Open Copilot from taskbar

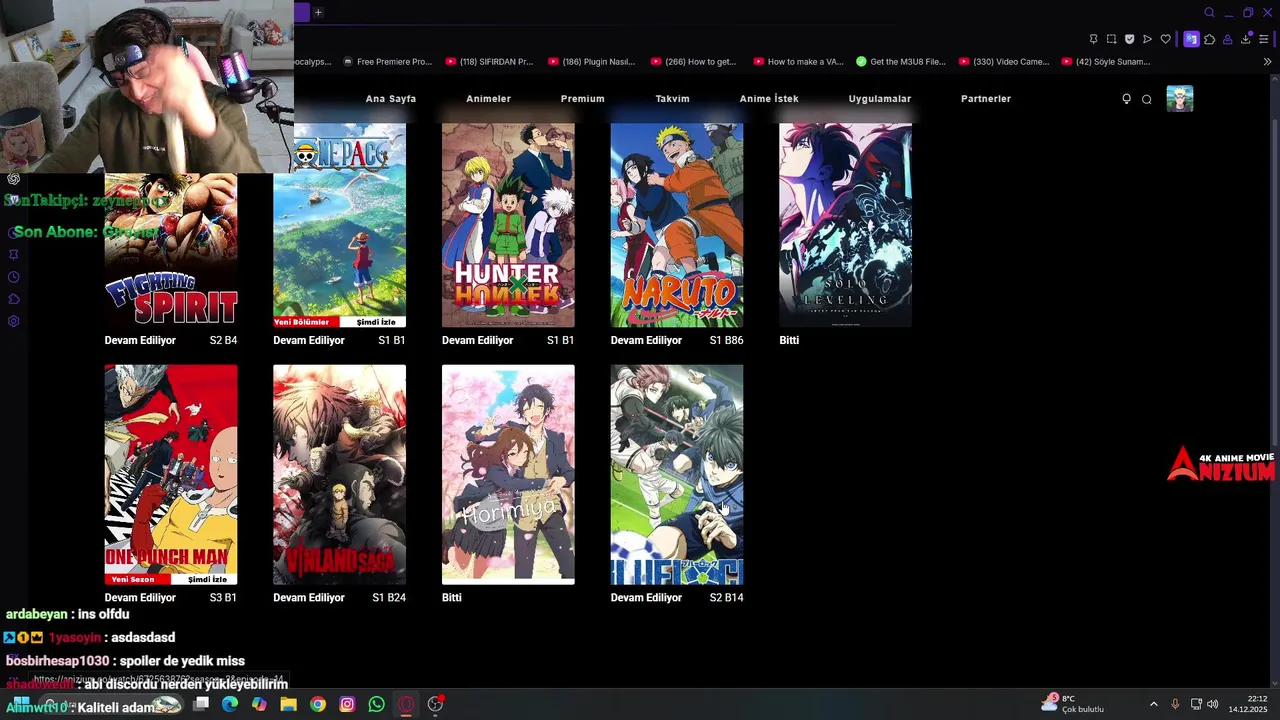coord(259,704)
